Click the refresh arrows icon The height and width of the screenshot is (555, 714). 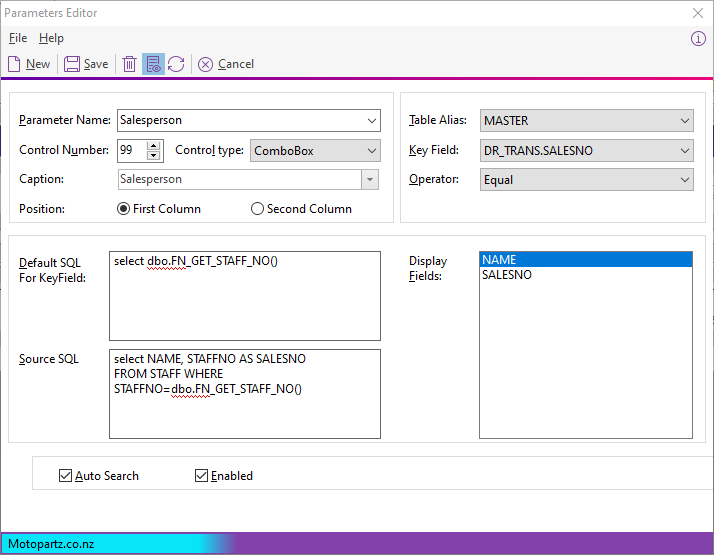(176, 64)
